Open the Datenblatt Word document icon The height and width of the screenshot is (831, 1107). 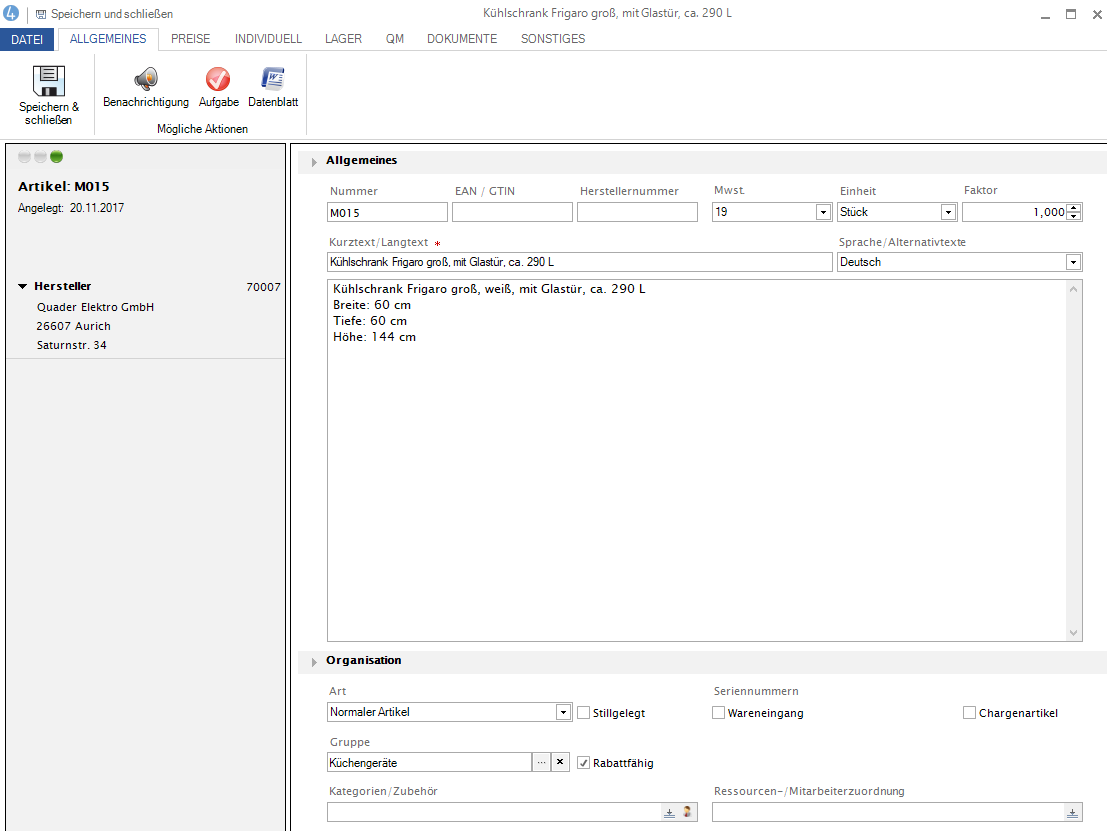[272, 80]
